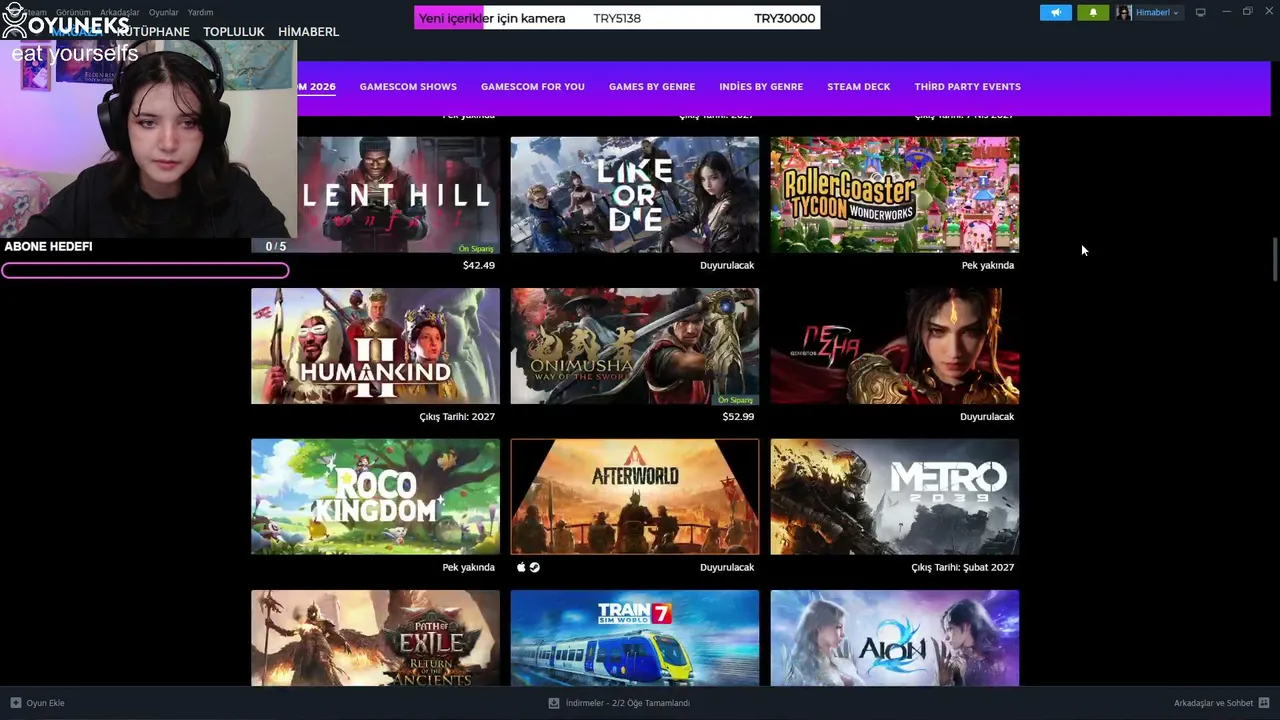Open the Arkadaşlar ve Sohbet link

click(1213, 703)
